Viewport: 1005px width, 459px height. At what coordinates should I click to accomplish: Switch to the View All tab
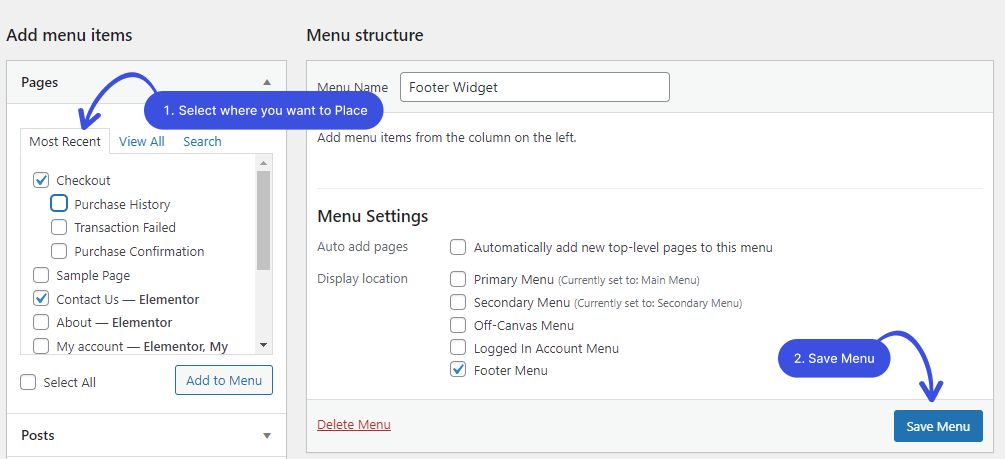tap(142, 142)
